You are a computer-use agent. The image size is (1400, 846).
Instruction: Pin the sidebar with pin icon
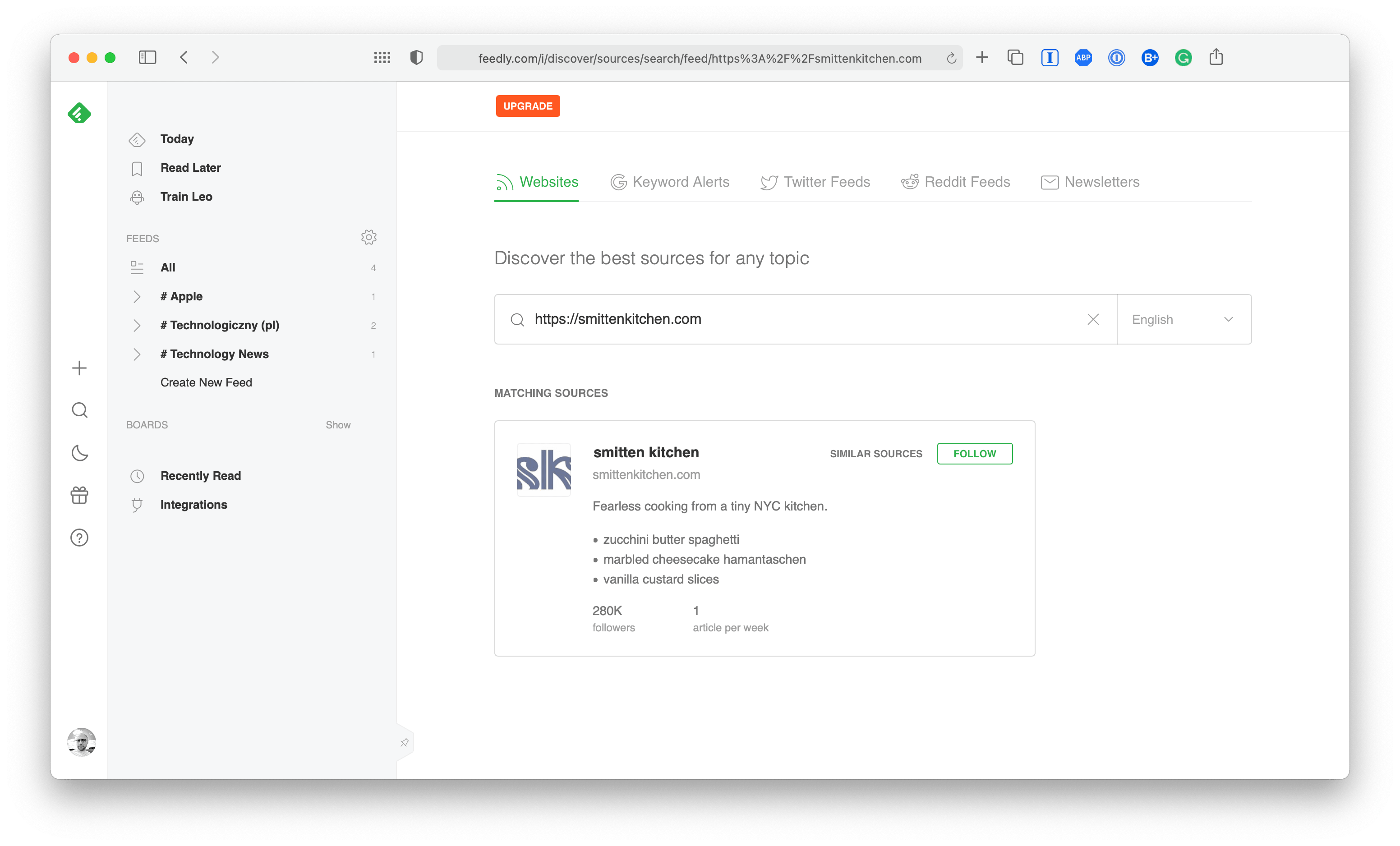coord(405,743)
